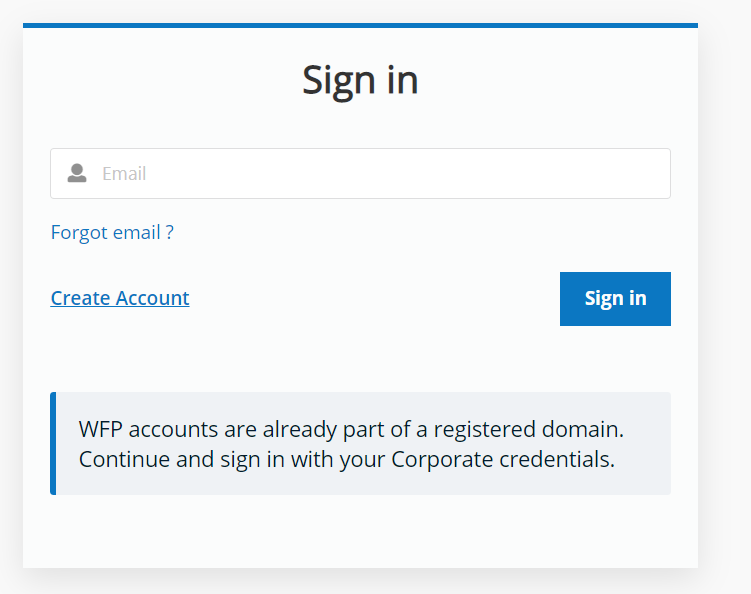Image resolution: width=751 pixels, height=594 pixels.
Task: Click the word Forgot in the recovery link
Action: click(78, 233)
